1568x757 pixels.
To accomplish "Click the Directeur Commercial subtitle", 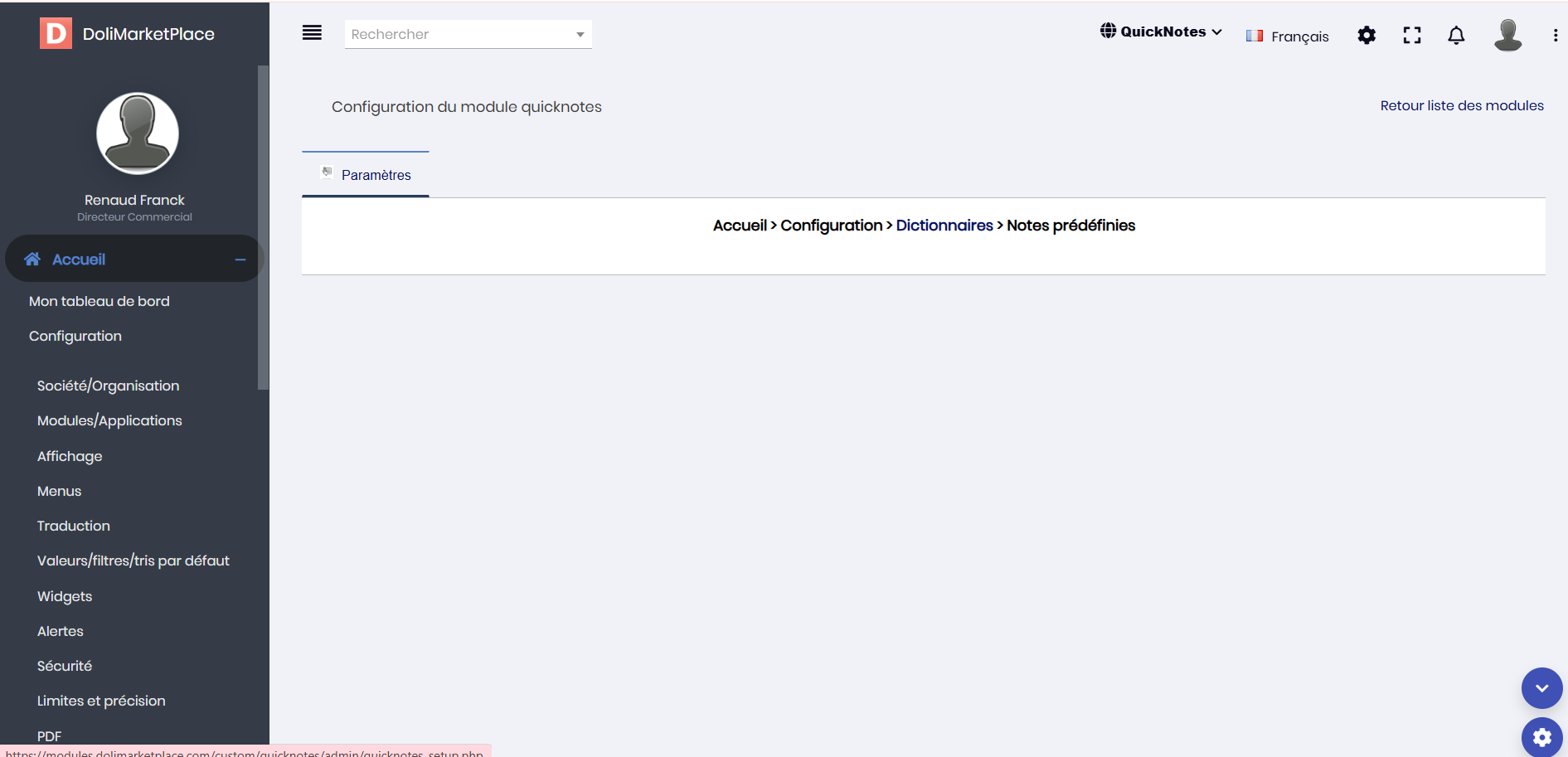I will [x=134, y=217].
